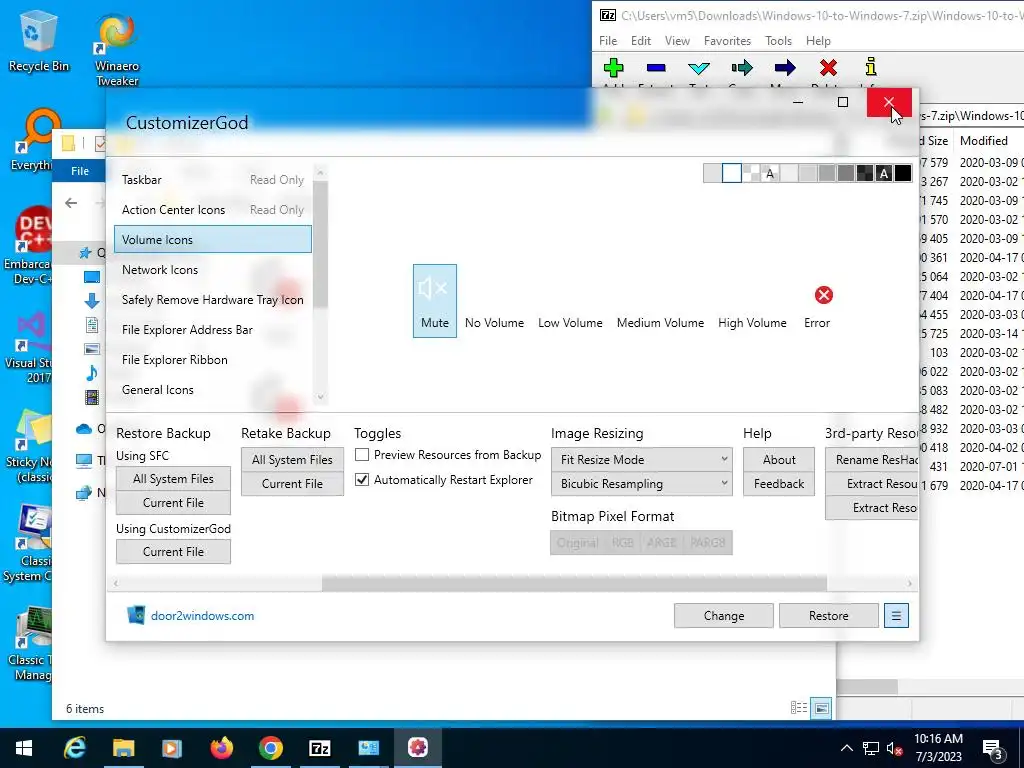The width and height of the screenshot is (1024, 768).
Task: Click the Change button
Action: 724,615
